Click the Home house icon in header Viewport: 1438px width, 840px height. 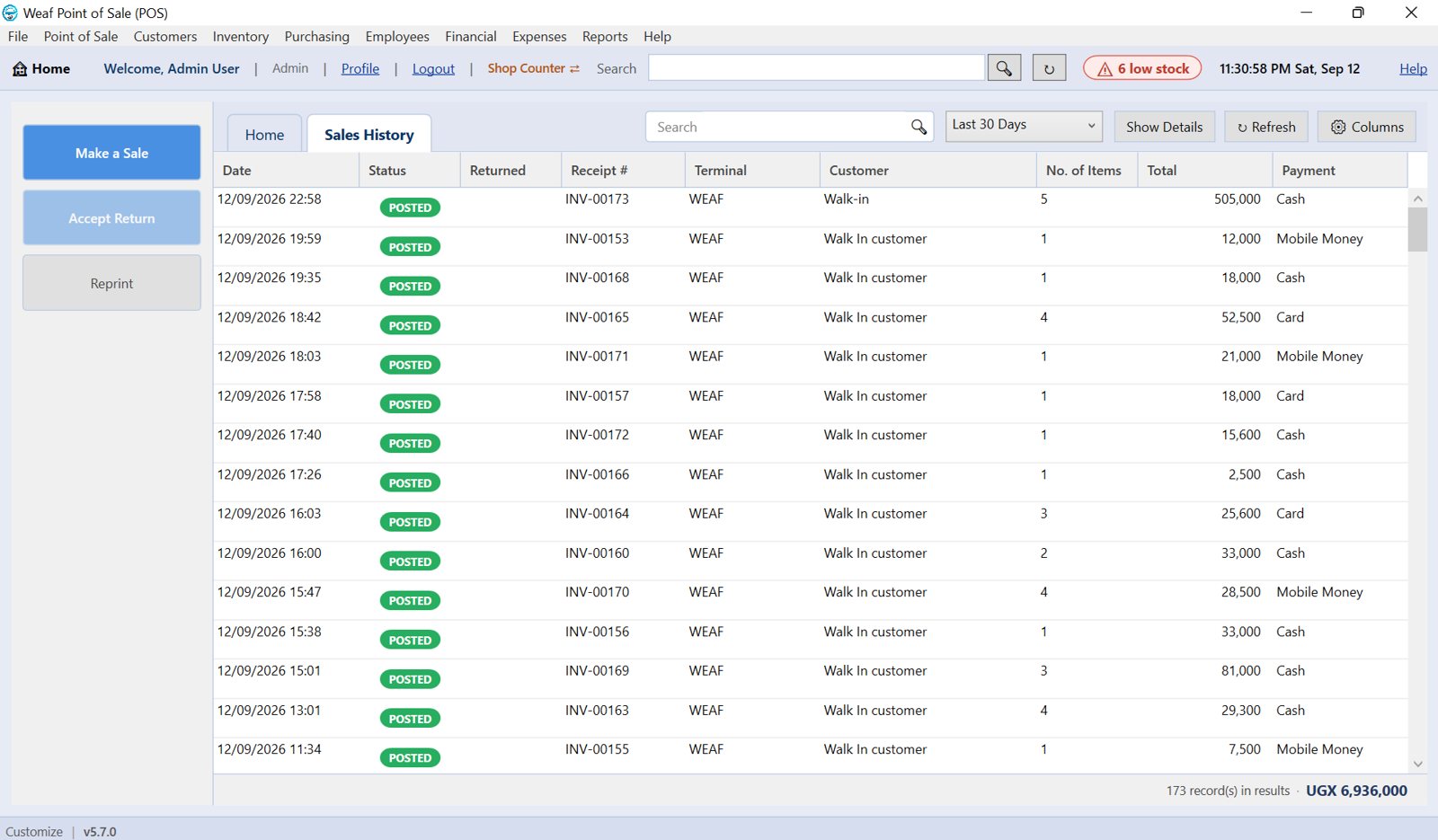(x=20, y=68)
